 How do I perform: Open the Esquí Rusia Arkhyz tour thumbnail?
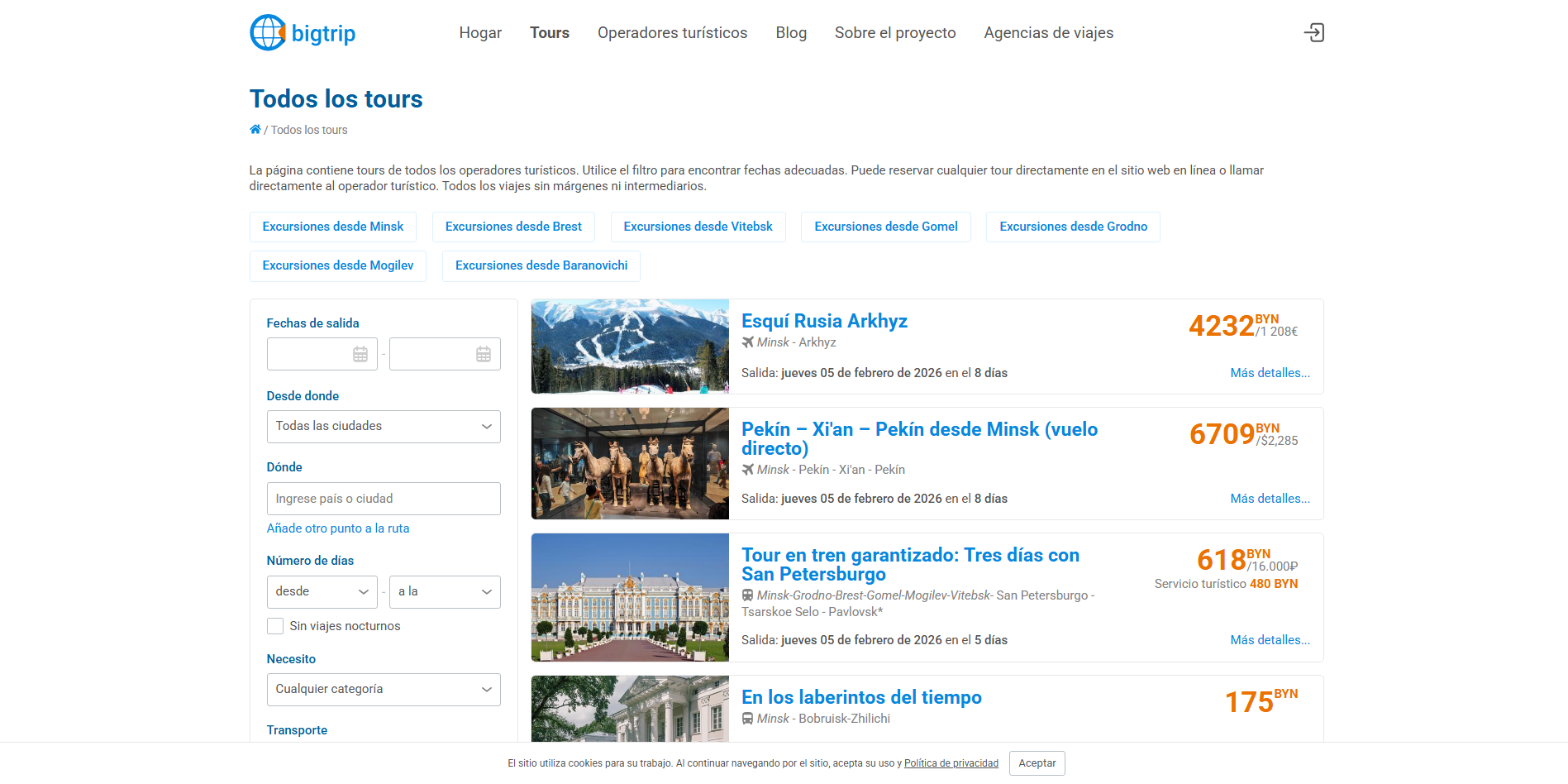630,347
